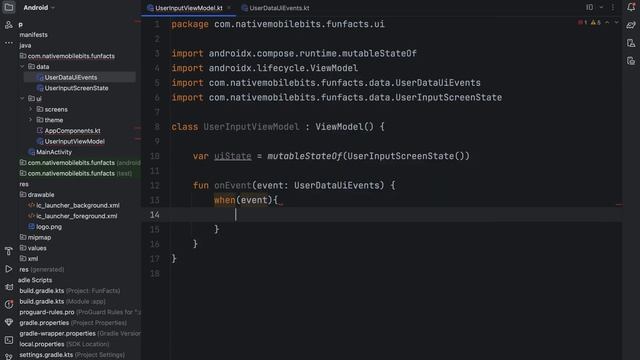Open the Terminal tool window icon

9,340
